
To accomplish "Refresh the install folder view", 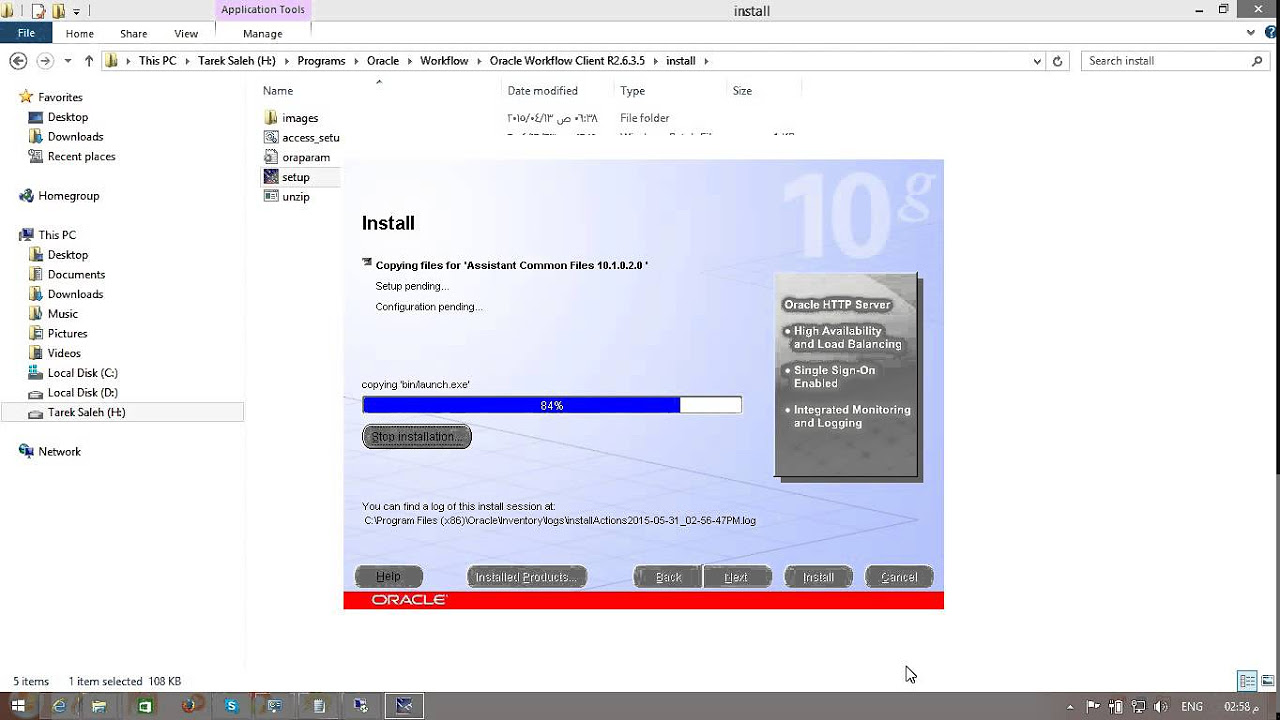I will click(1058, 61).
